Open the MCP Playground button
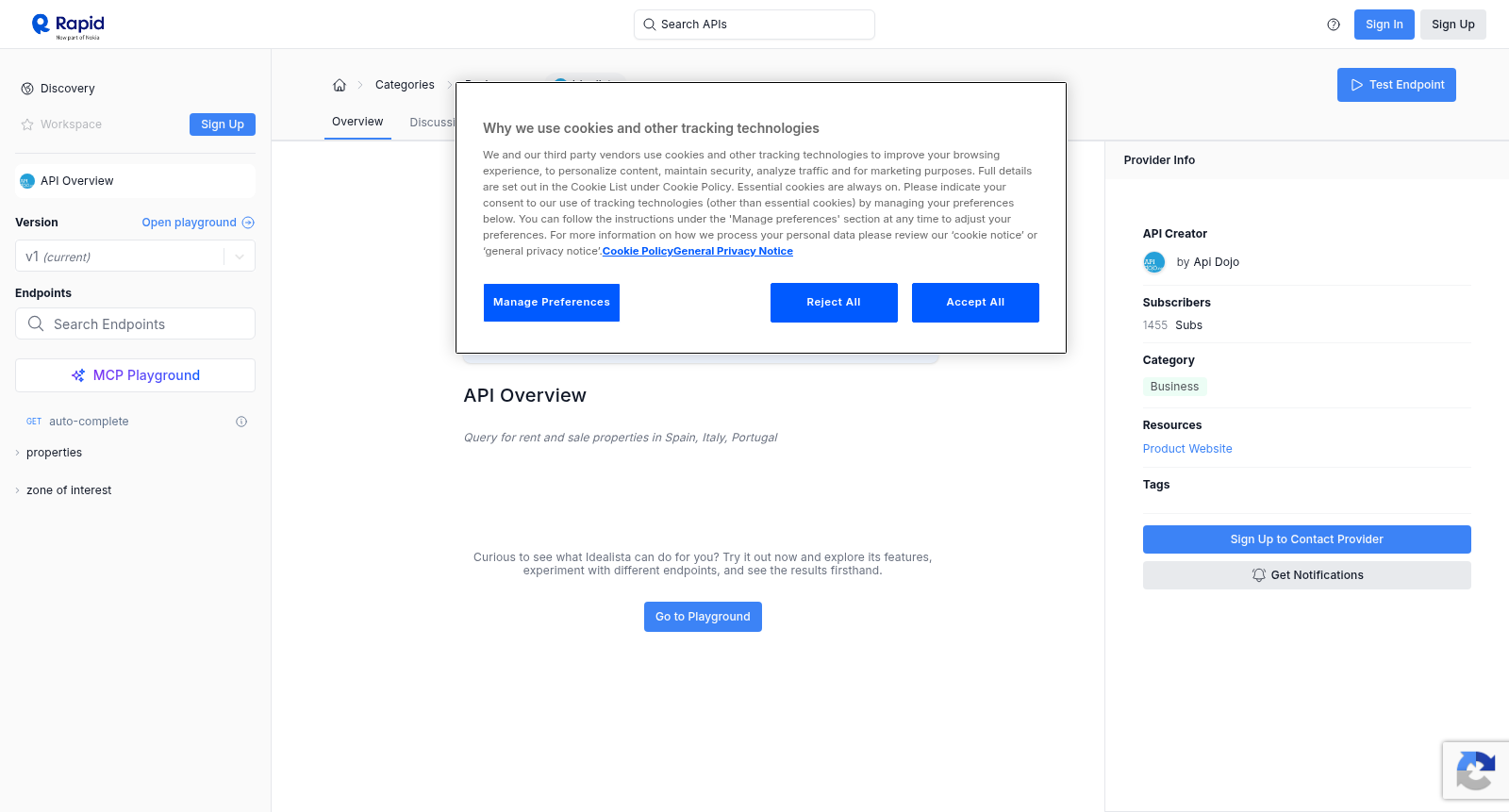 [x=135, y=375]
